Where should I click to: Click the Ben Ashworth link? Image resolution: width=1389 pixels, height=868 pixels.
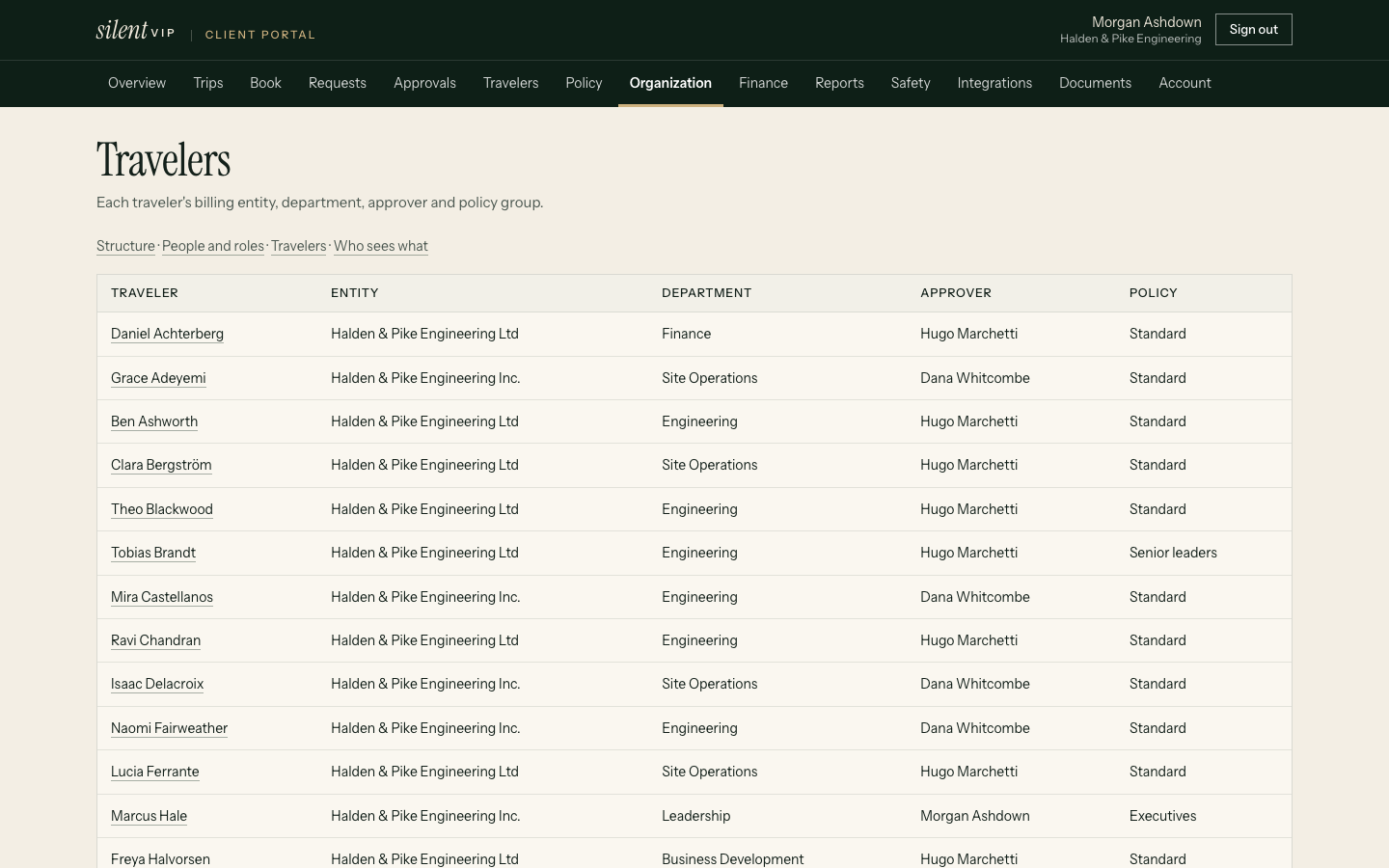pyautogui.click(x=154, y=421)
